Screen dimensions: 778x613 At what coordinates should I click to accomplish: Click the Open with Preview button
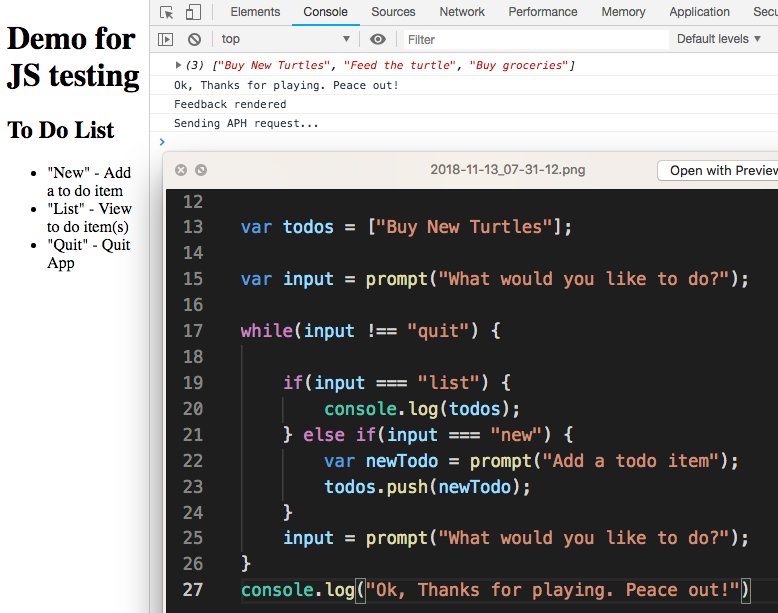[718, 171]
